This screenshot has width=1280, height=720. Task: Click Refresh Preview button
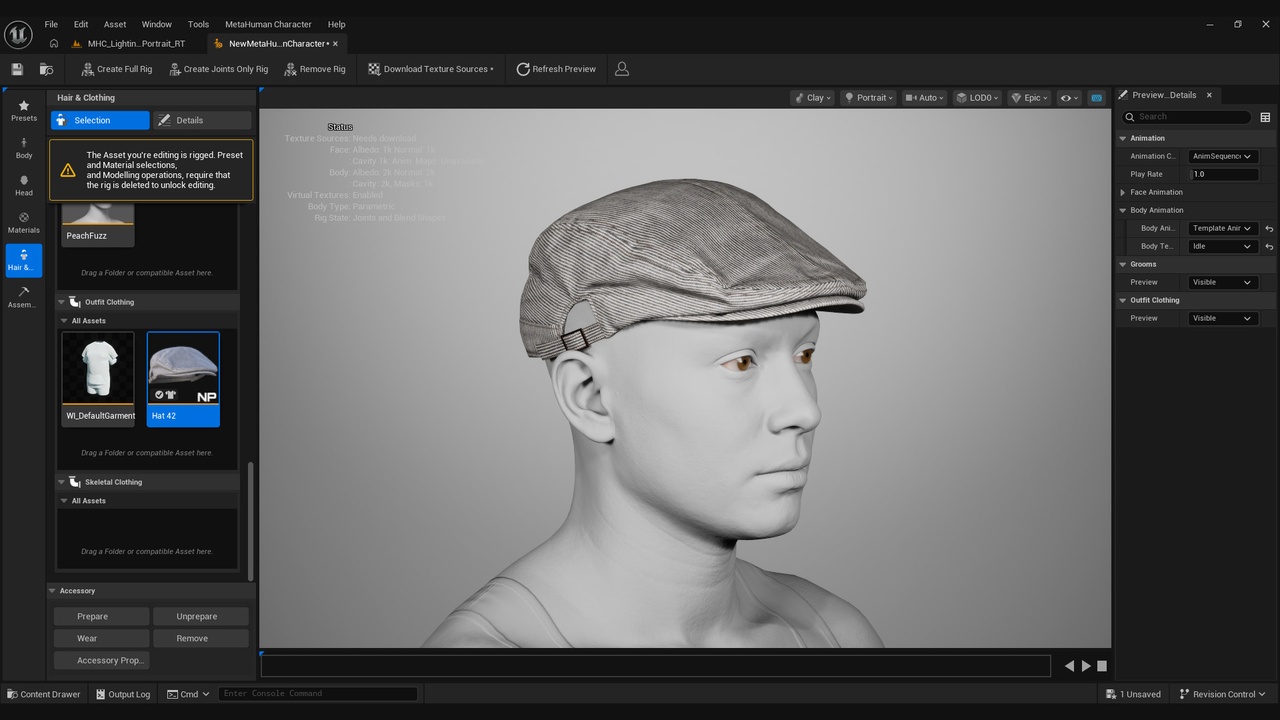click(556, 69)
